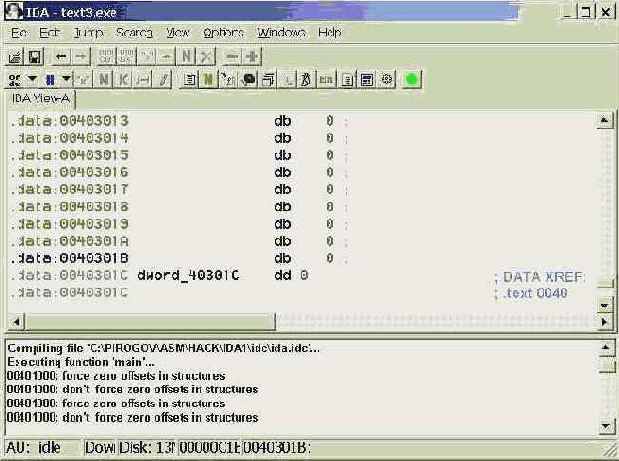Select the IDA View-A tab
The image size is (619, 461).
(x=41, y=99)
